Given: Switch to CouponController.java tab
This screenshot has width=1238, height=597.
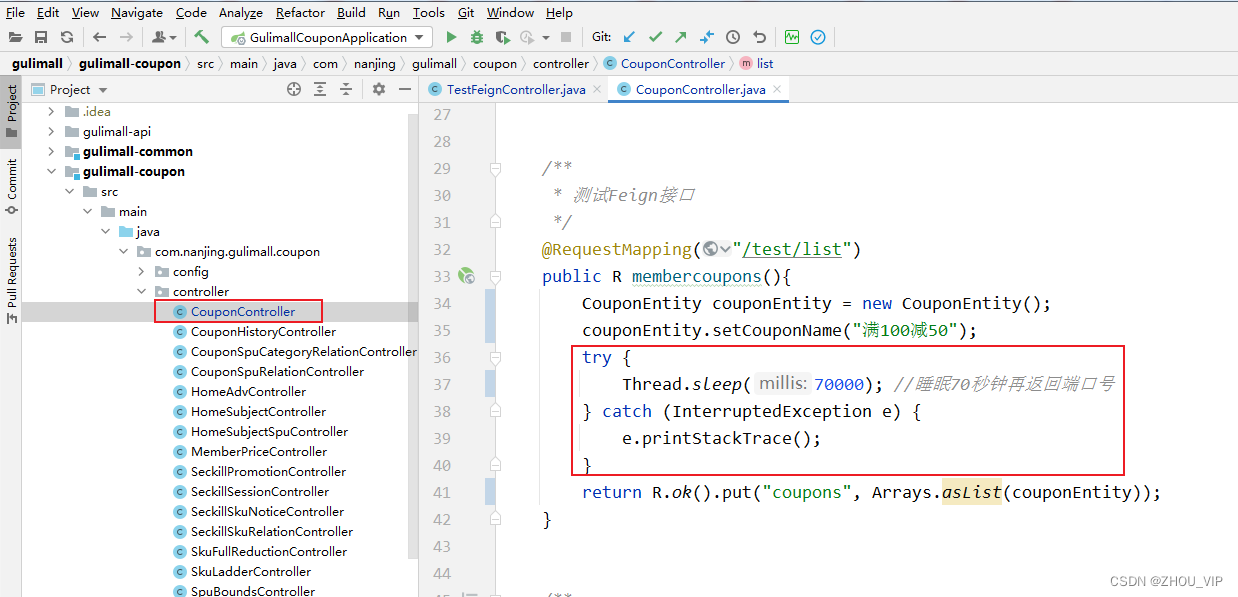Looking at the screenshot, I should coord(700,89).
